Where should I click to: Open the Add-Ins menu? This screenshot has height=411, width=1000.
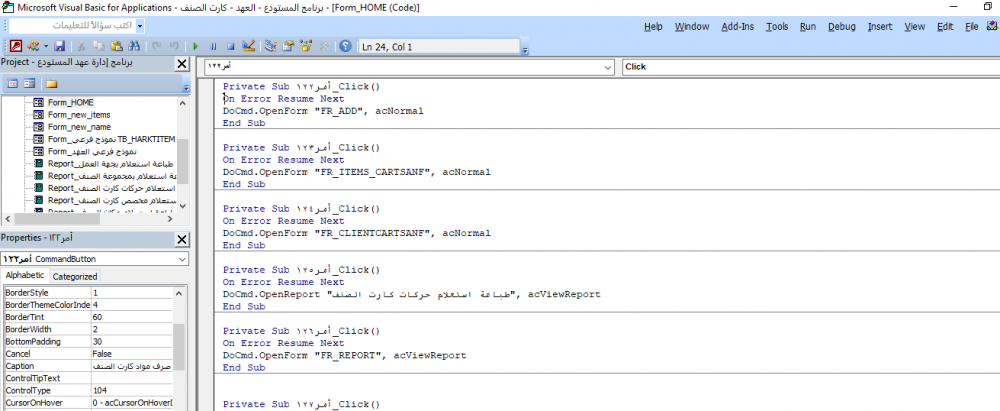click(x=738, y=26)
